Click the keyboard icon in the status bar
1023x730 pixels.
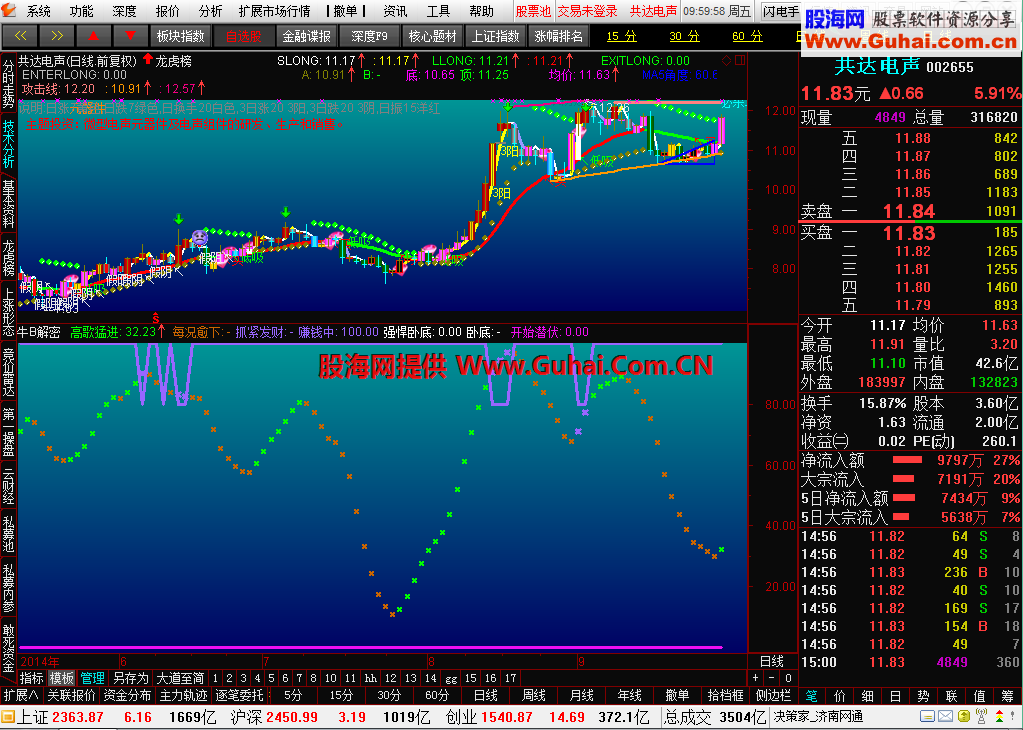tap(927, 718)
